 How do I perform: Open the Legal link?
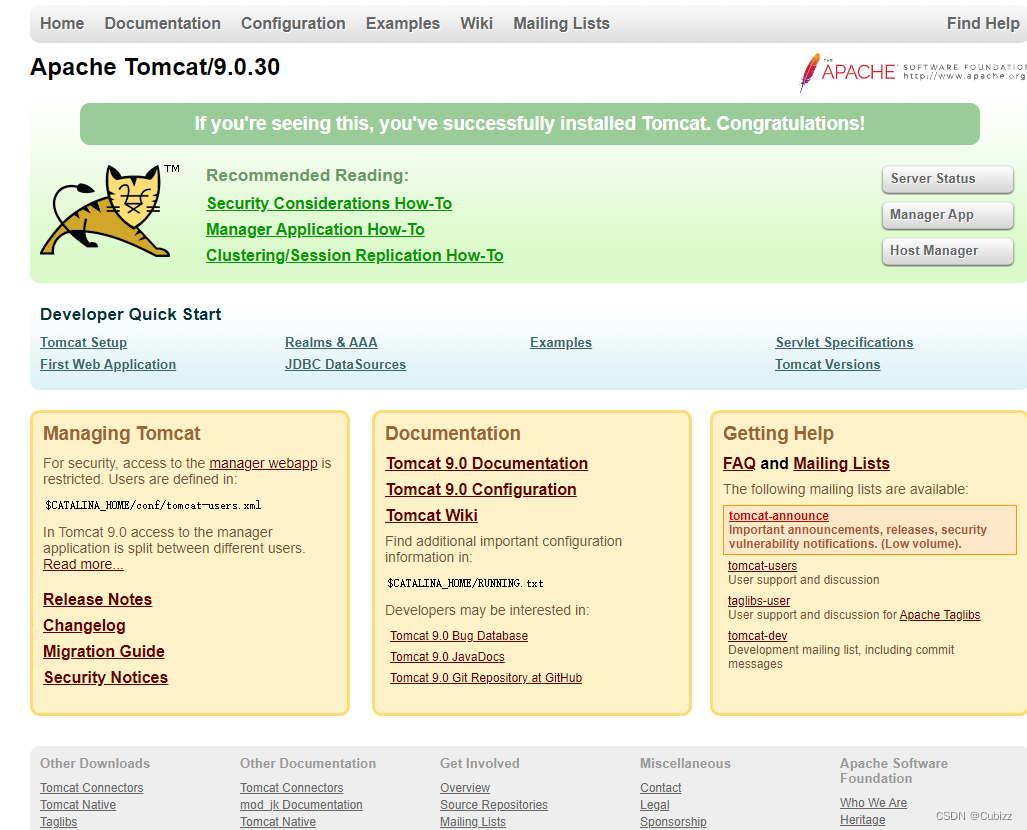coord(655,805)
